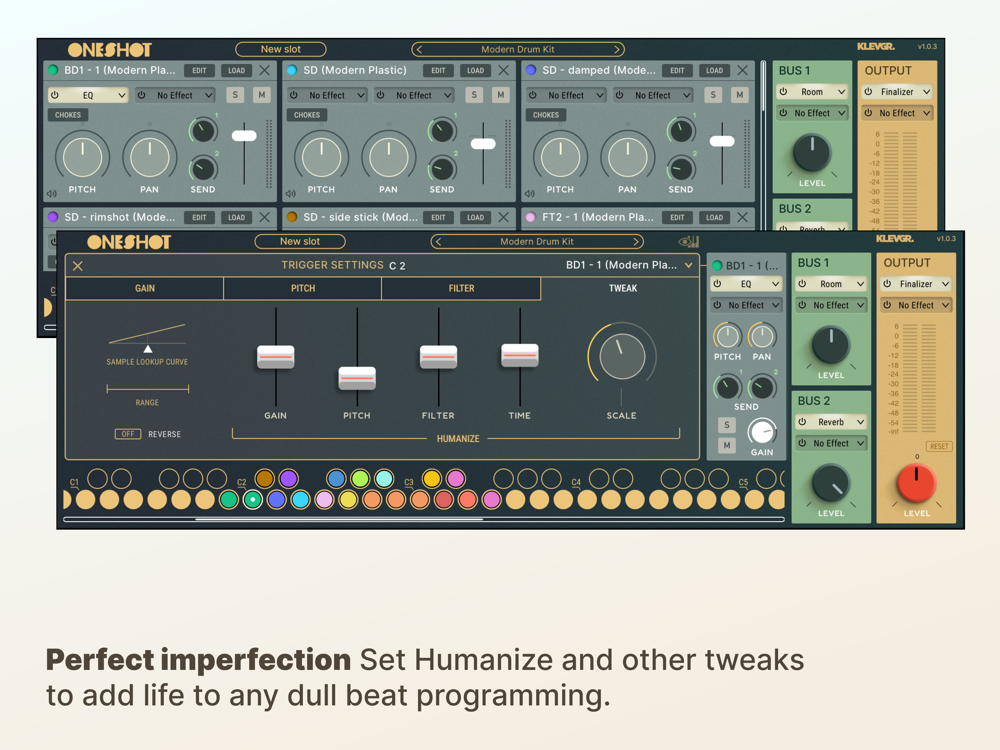Go to previous kit in front window
The image size is (1000, 750).
click(438, 242)
